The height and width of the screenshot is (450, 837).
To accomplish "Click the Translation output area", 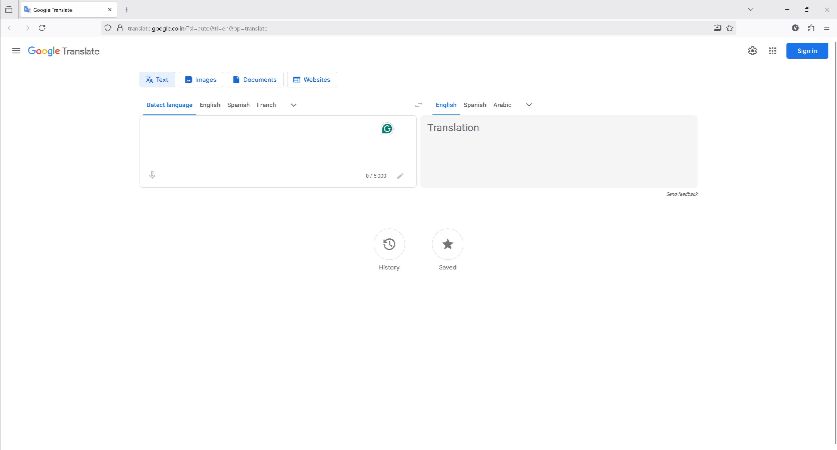I will [559, 152].
